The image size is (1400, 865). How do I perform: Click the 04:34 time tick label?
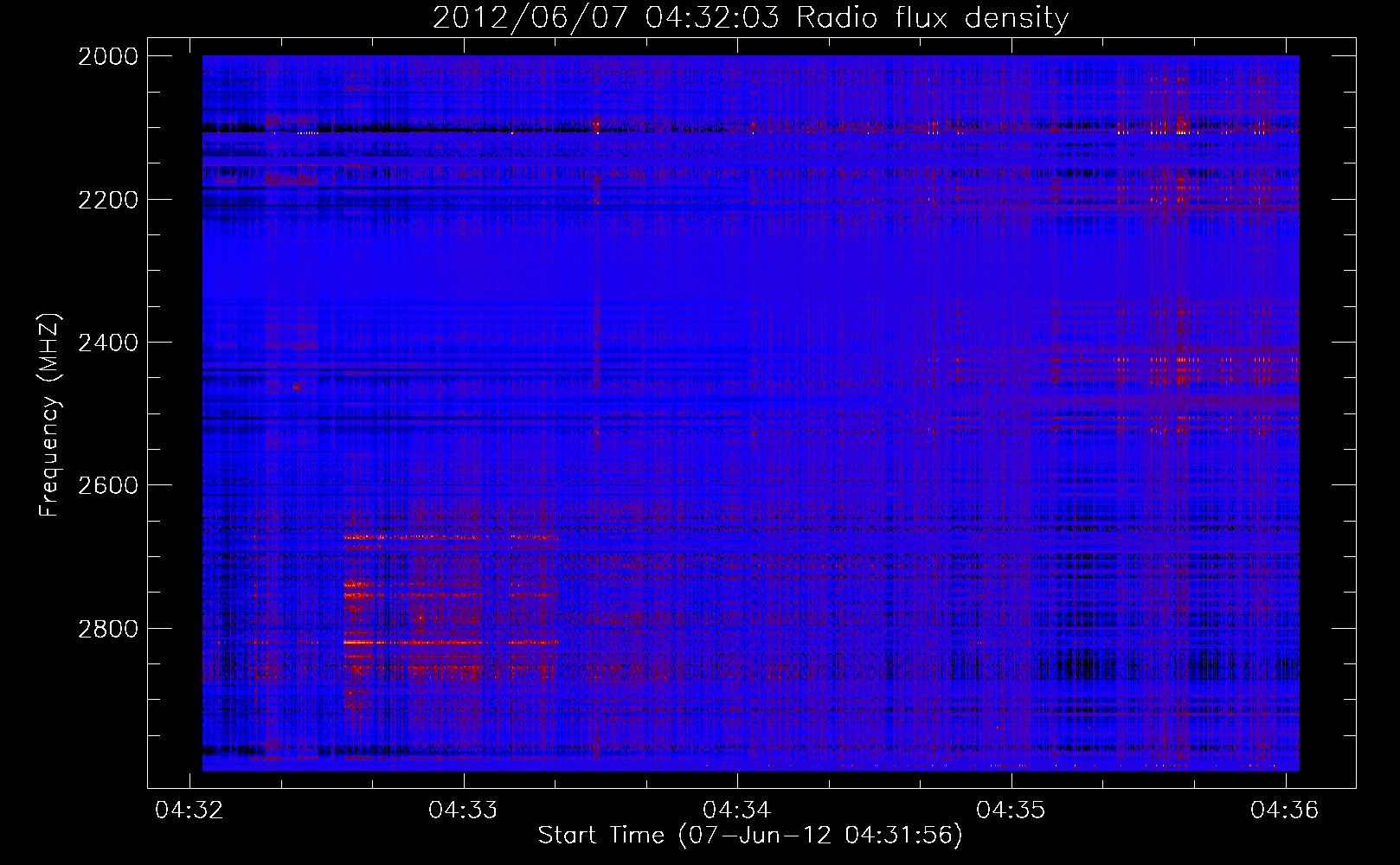736,810
